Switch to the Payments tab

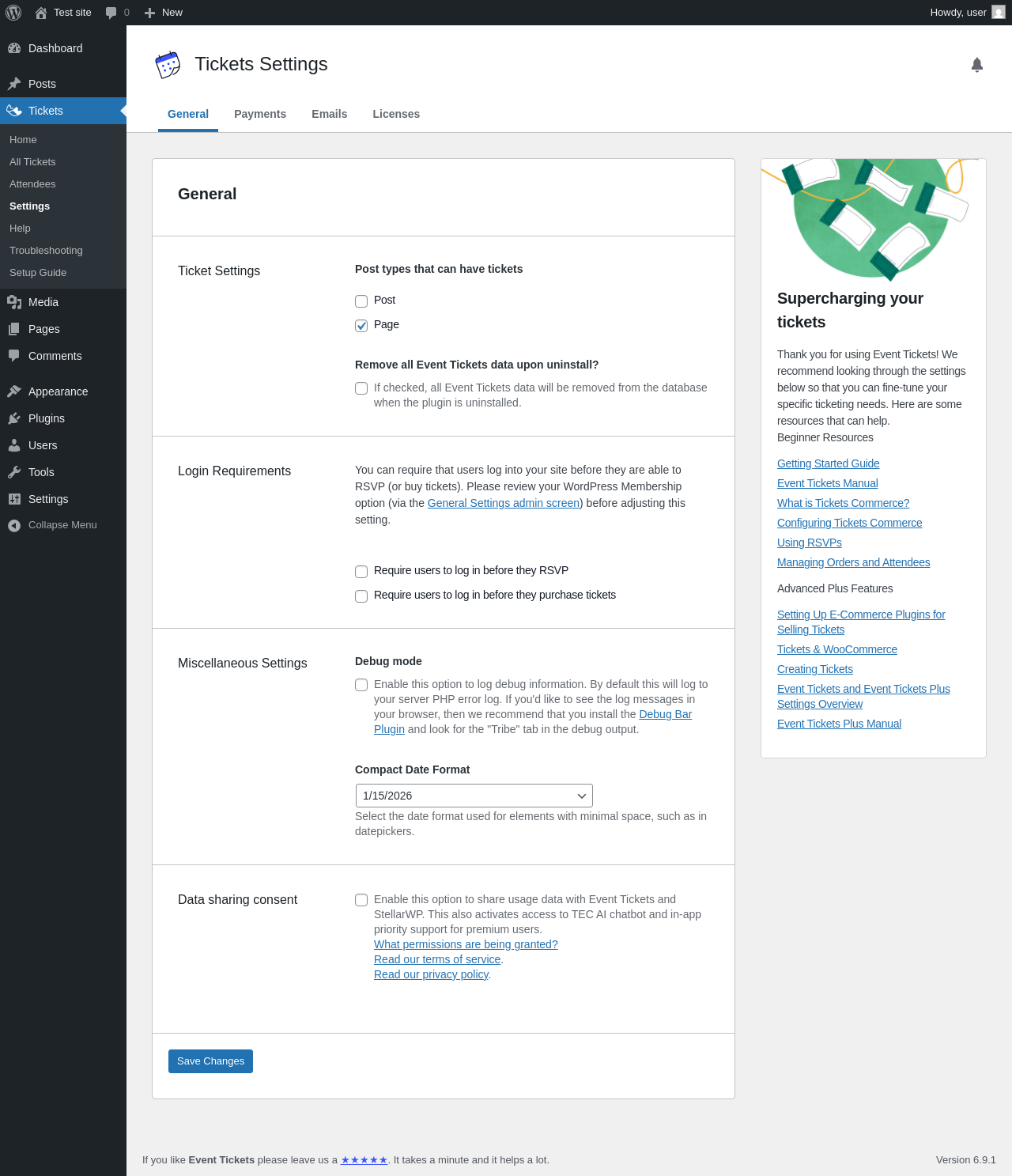tap(260, 114)
